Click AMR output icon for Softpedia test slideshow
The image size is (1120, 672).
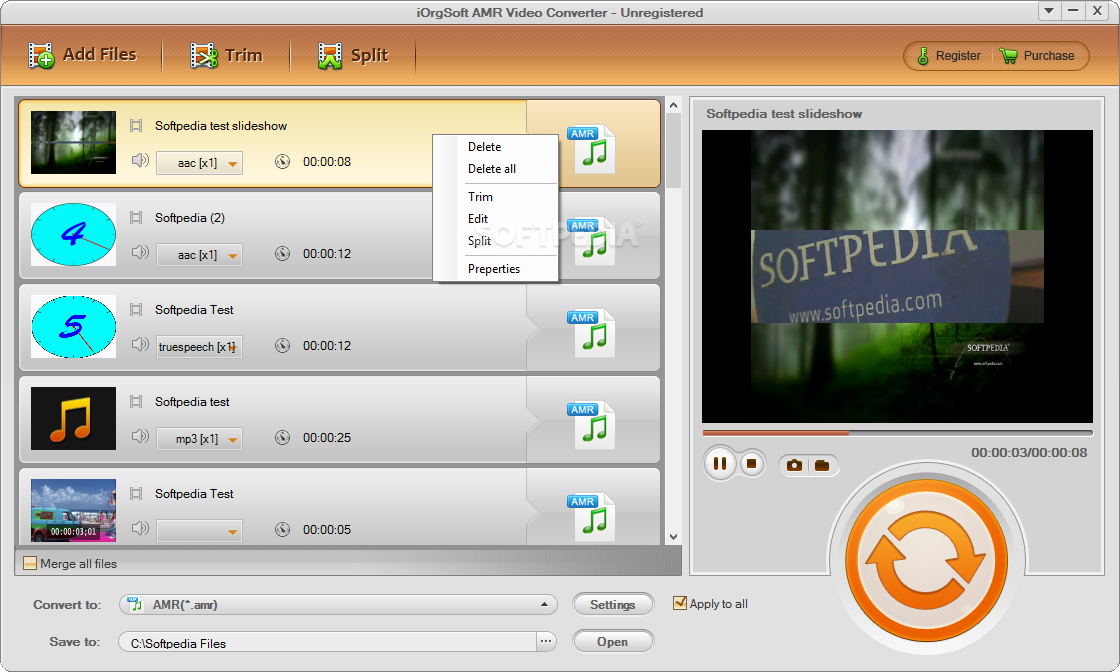pos(591,149)
